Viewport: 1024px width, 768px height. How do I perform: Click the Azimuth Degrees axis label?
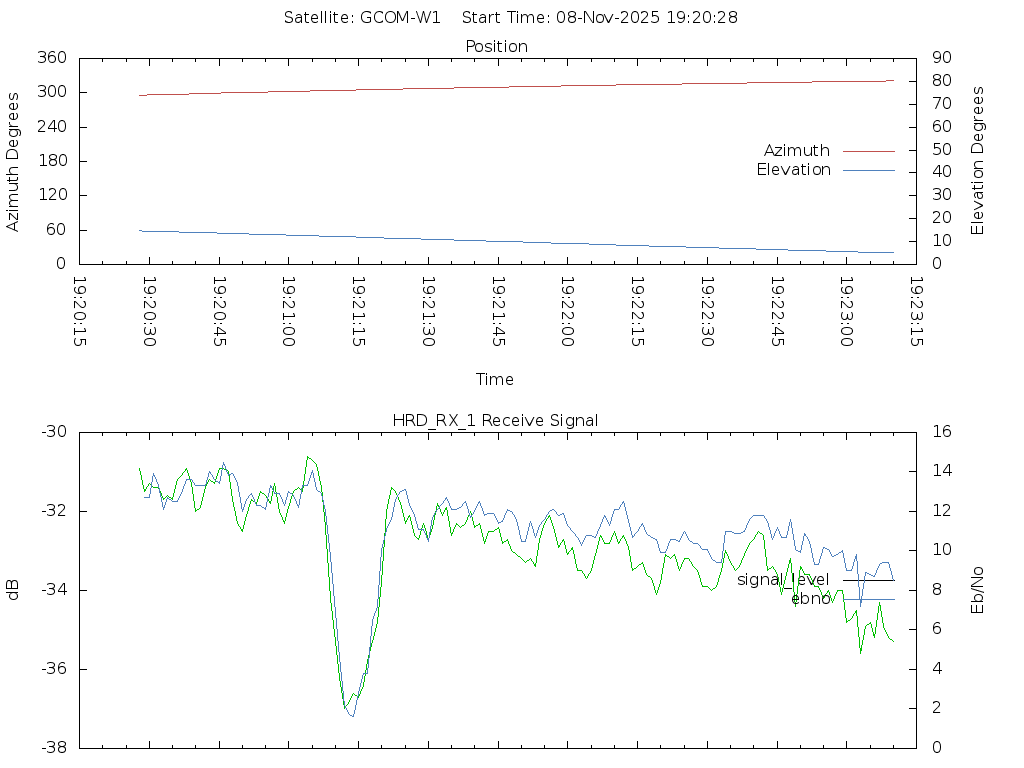pyautogui.click(x=14, y=161)
